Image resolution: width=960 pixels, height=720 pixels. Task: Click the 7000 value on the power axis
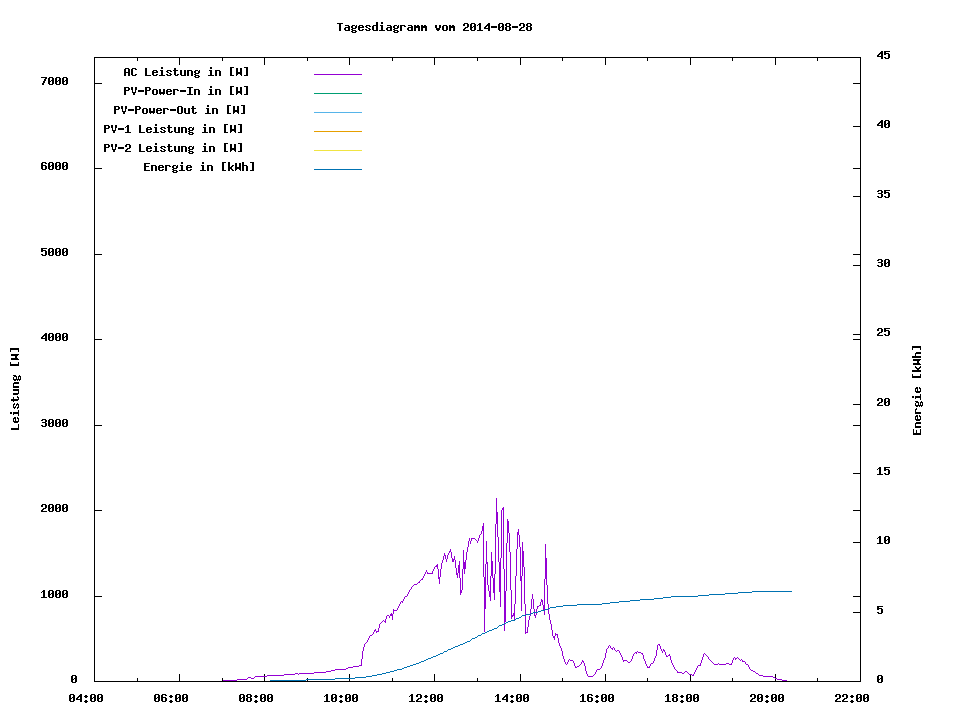point(54,81)
